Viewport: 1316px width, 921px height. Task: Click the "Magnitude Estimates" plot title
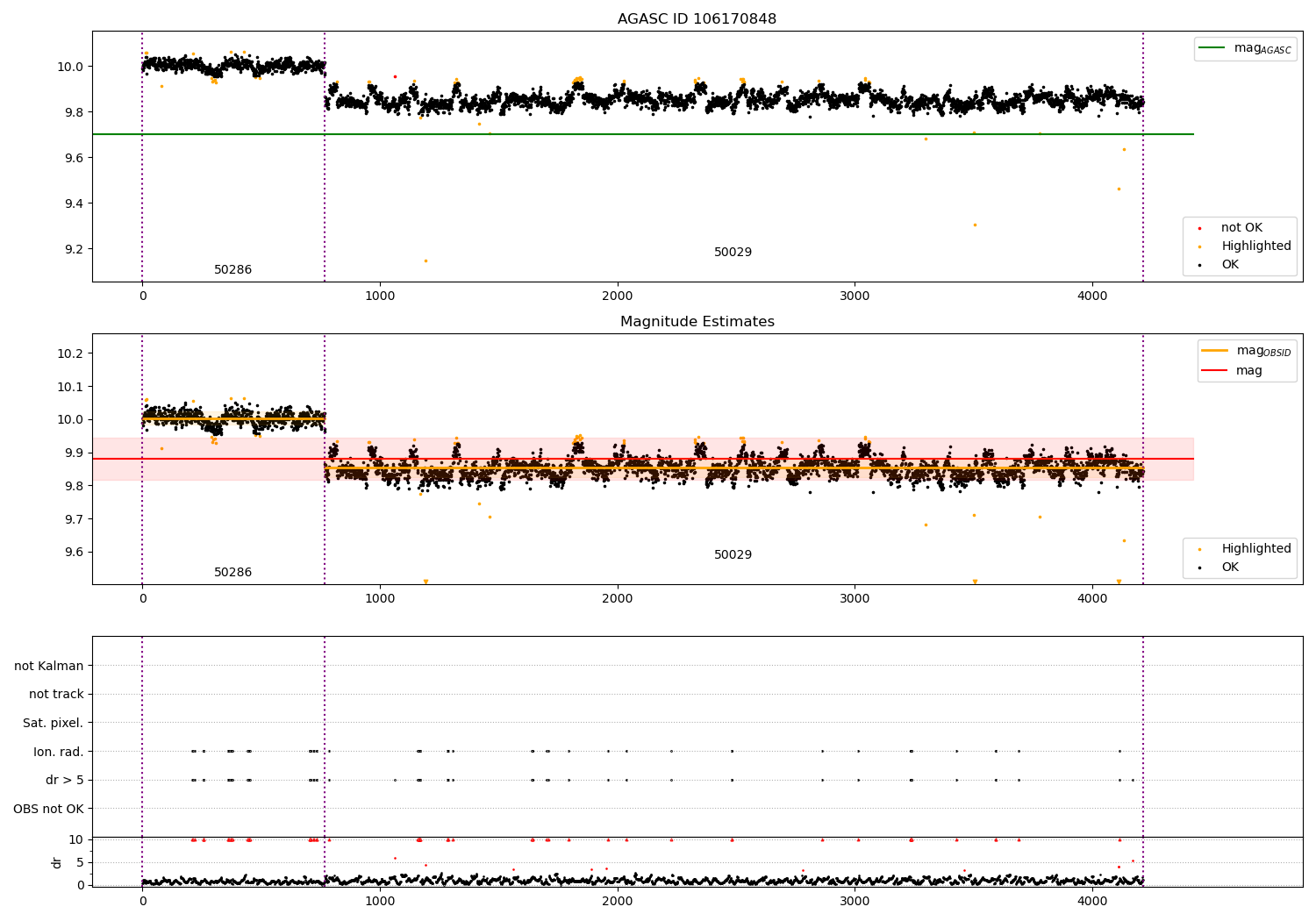click(x=697, y=321)
